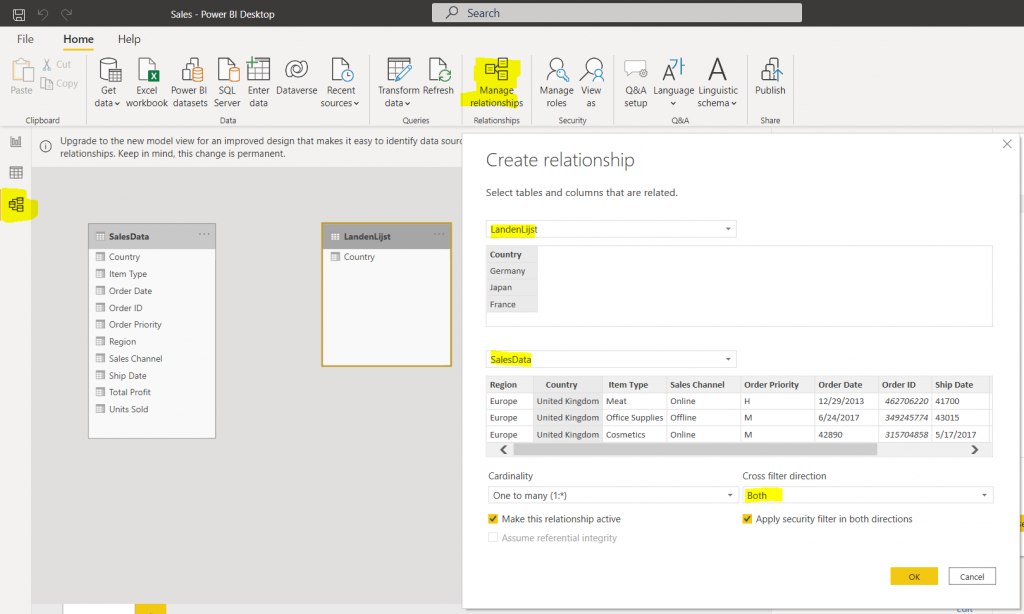Open the LandenLijst table dropdown

point(611,229)
